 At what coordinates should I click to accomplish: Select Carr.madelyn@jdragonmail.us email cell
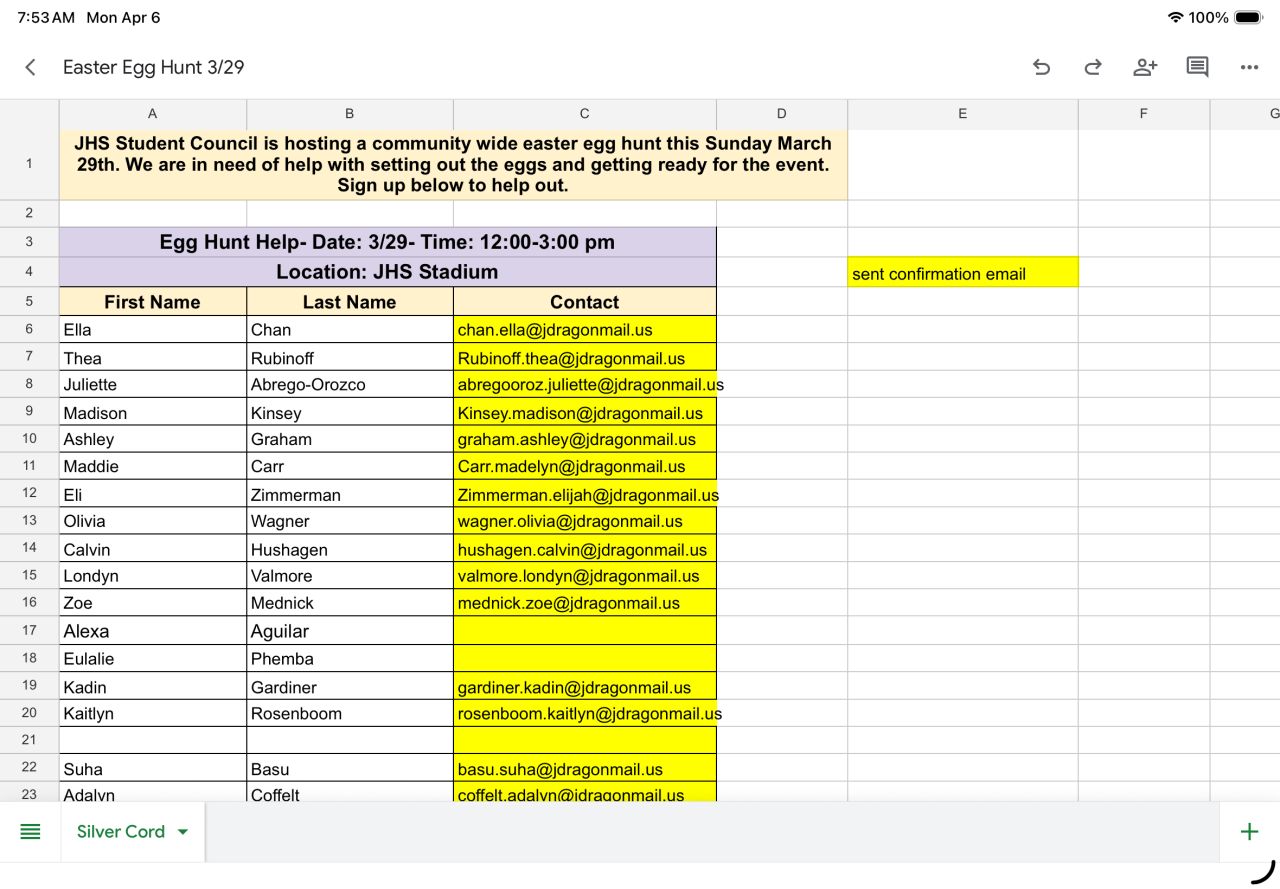click(585, 467)
